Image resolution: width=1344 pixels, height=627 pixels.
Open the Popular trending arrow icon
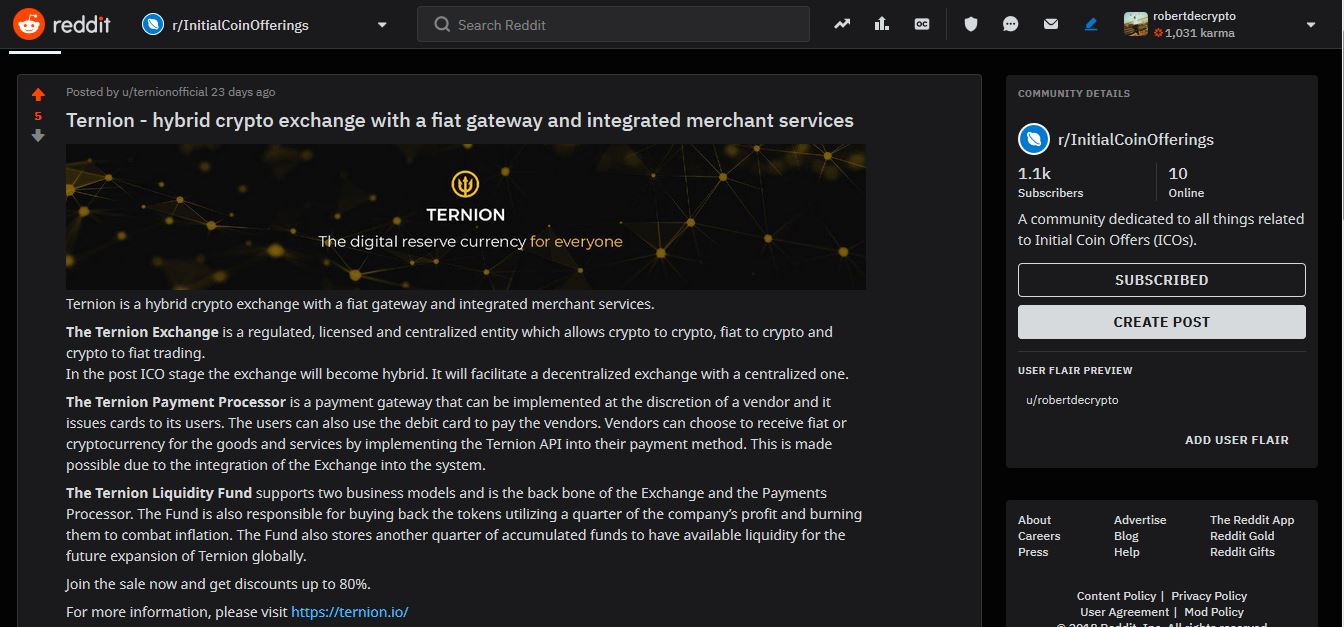point(842,24)
